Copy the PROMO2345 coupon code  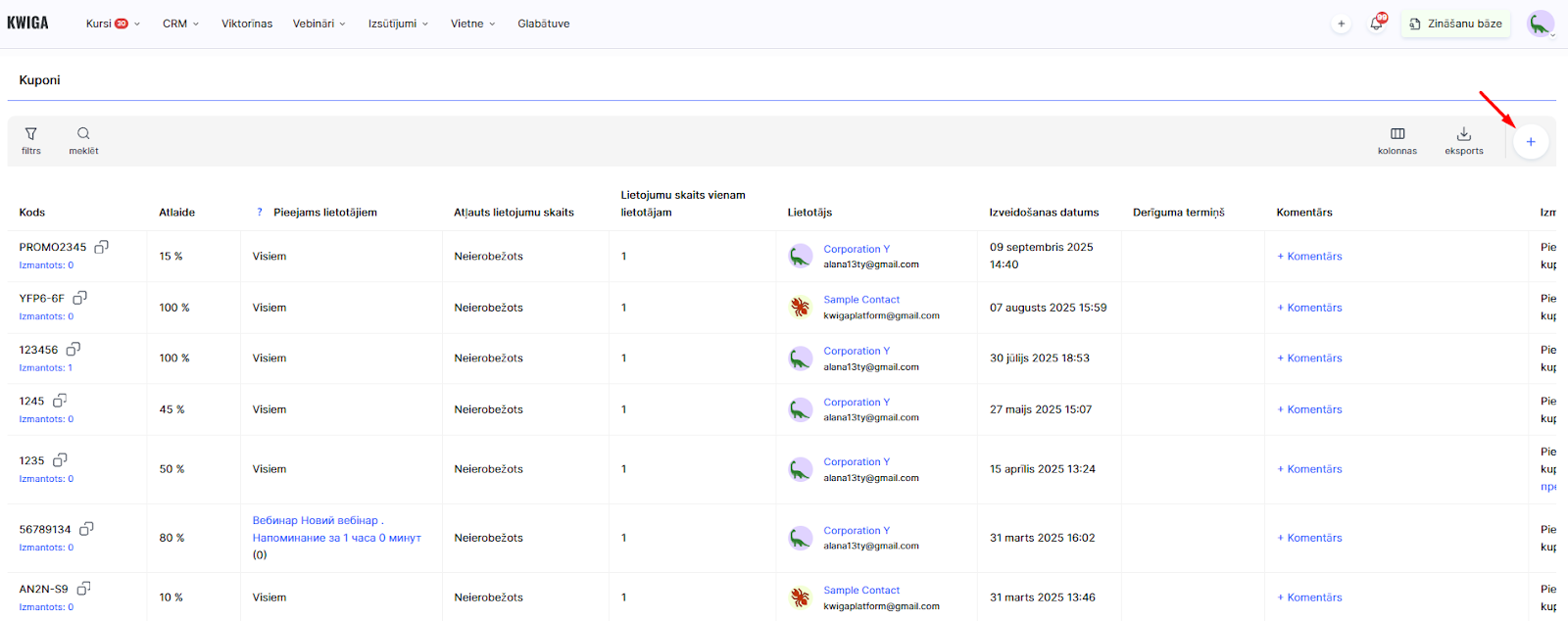tap(101, 247)
